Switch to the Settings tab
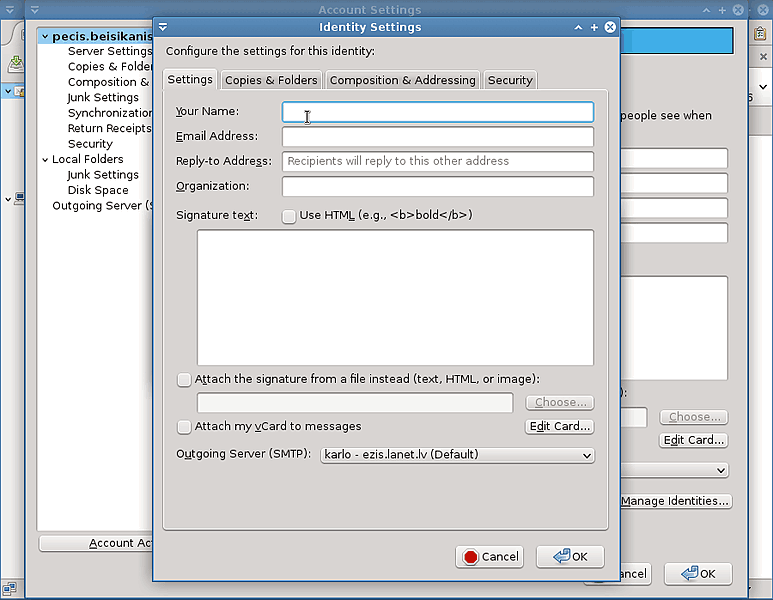 [x=190, y=79]
